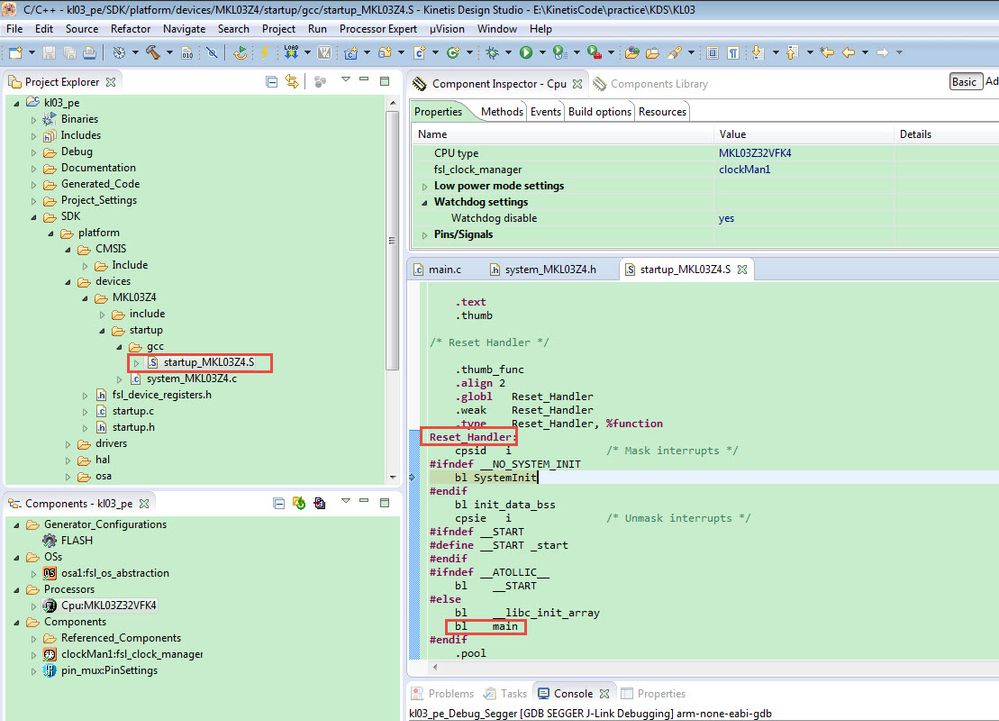Click the New wizard toolbar icon
This screenshot has width=999, height=721.
tap(15, 53)
